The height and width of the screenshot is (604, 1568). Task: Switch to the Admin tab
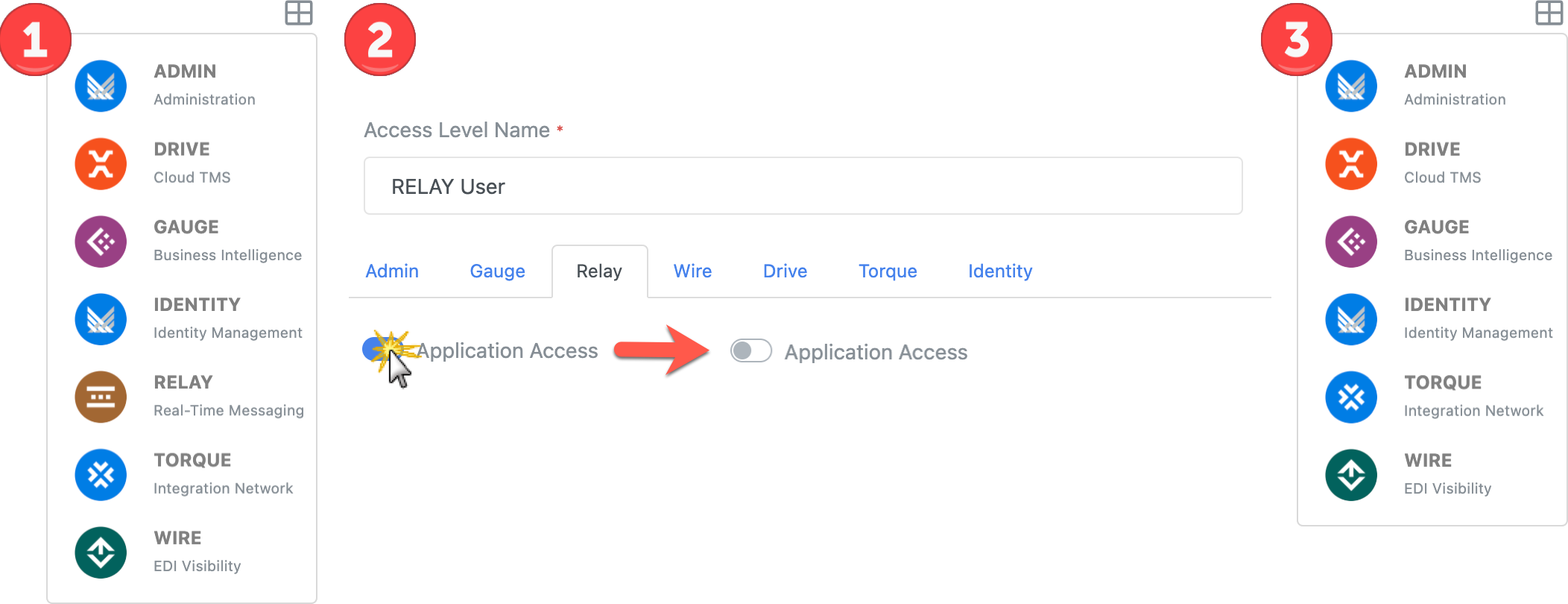(392, 271)
